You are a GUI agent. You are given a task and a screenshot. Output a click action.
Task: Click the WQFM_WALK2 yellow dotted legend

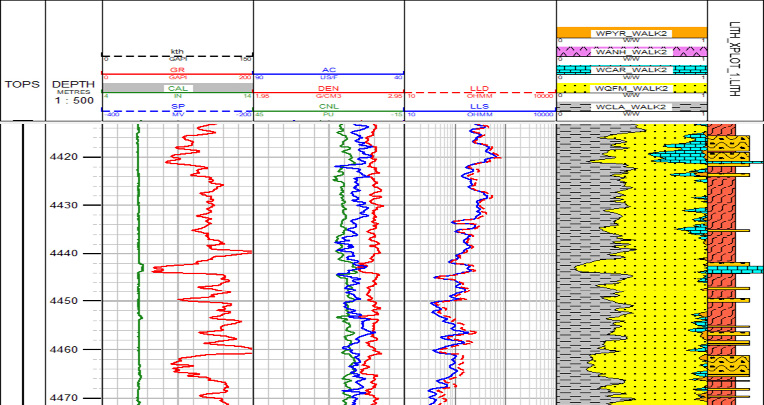tap(631, 88)
